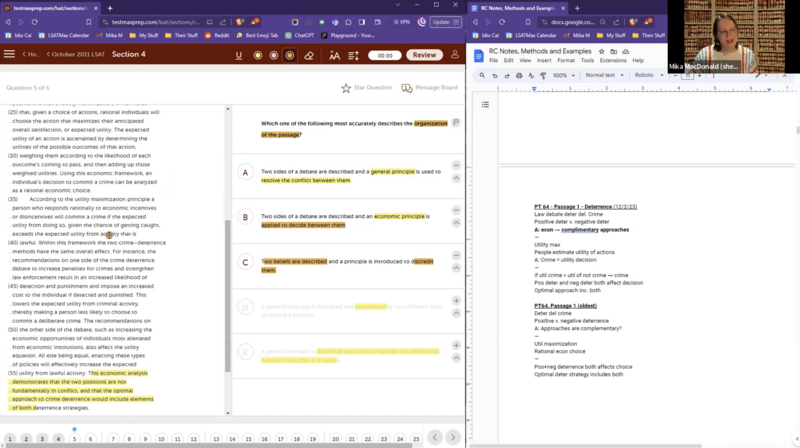Viewport: 800px width, 448px height.
Task: Expand the Roboto font dropdown
Action: 648,75
